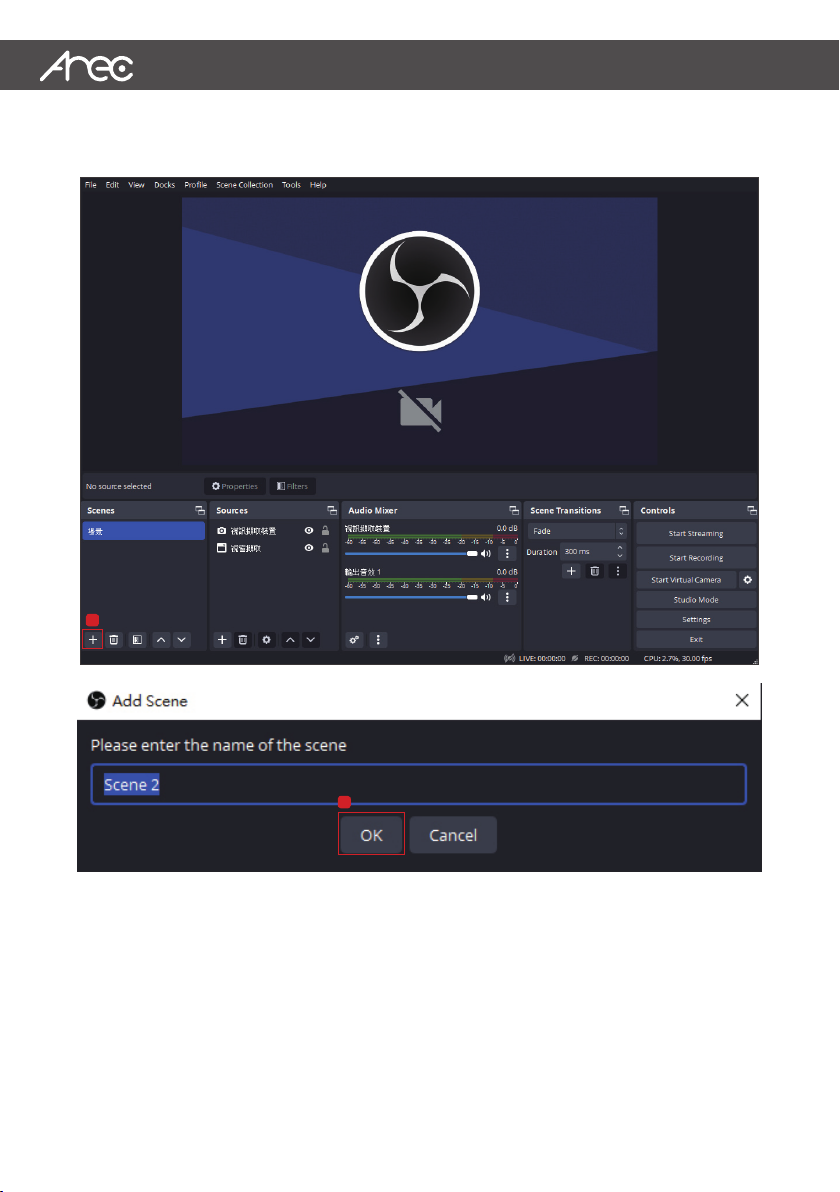Open Advanced Audio Properties gears icon
Image resolution: width=840 pixels, height=1192 pixels.
pos(355,640)
